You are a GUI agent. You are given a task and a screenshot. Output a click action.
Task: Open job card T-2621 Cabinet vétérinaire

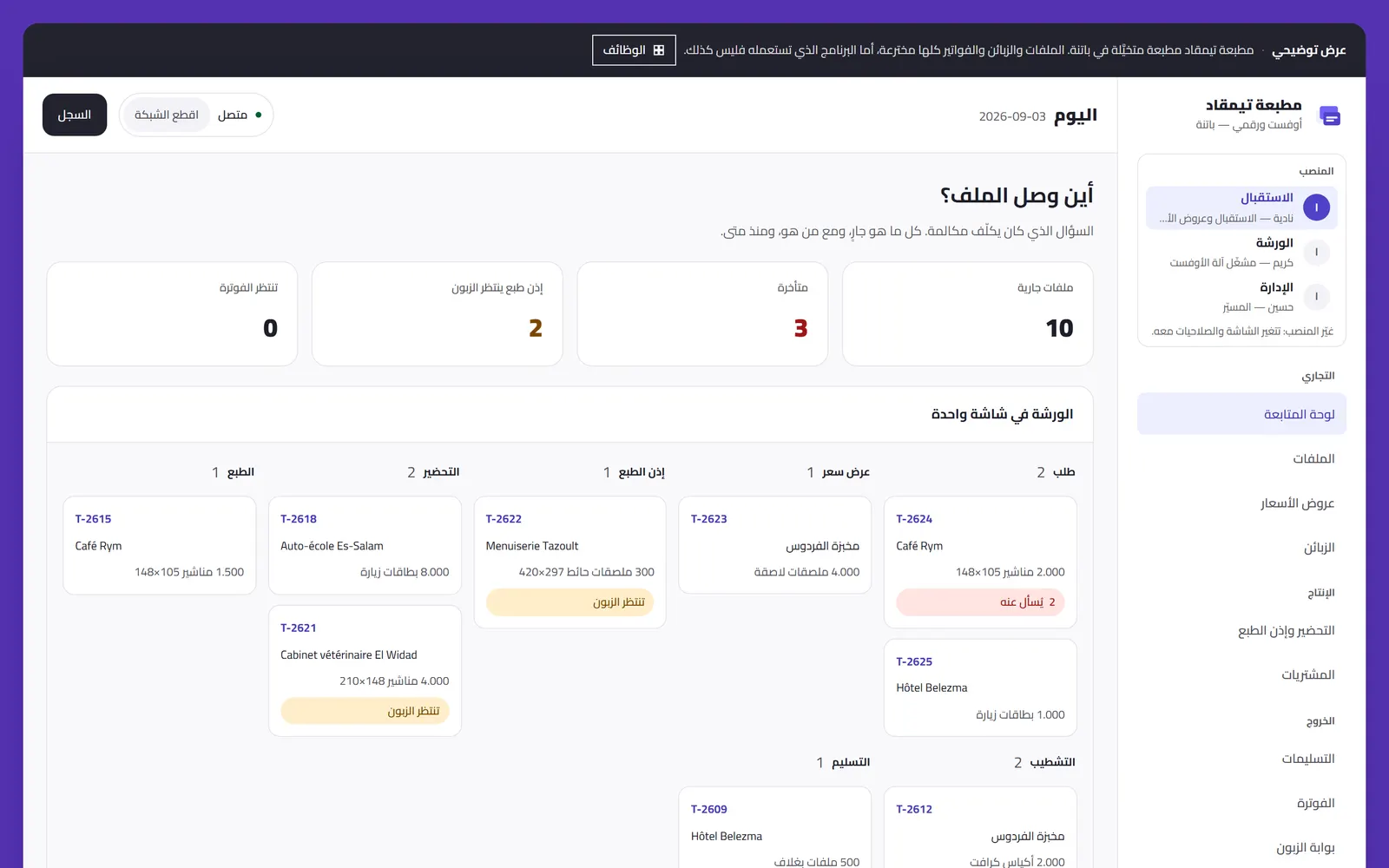click(x=365, y=671)
